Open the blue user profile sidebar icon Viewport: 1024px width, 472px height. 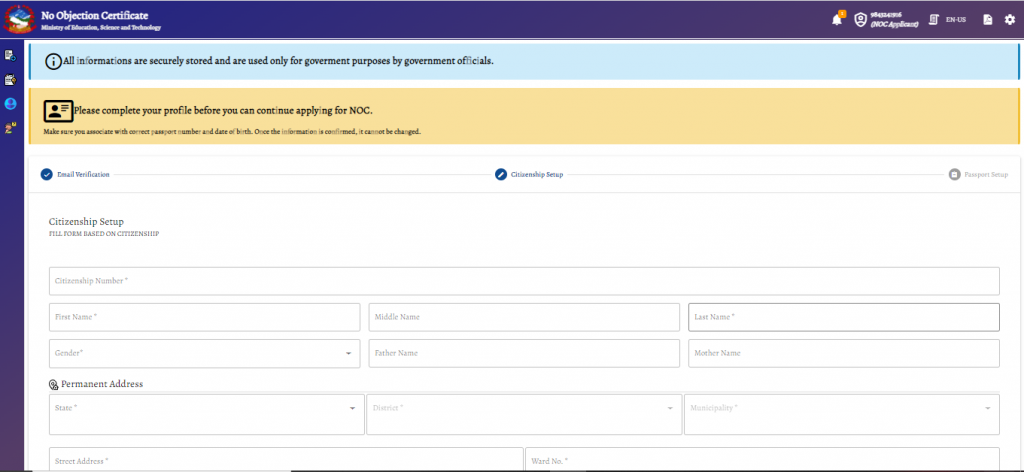pos(10,104)
